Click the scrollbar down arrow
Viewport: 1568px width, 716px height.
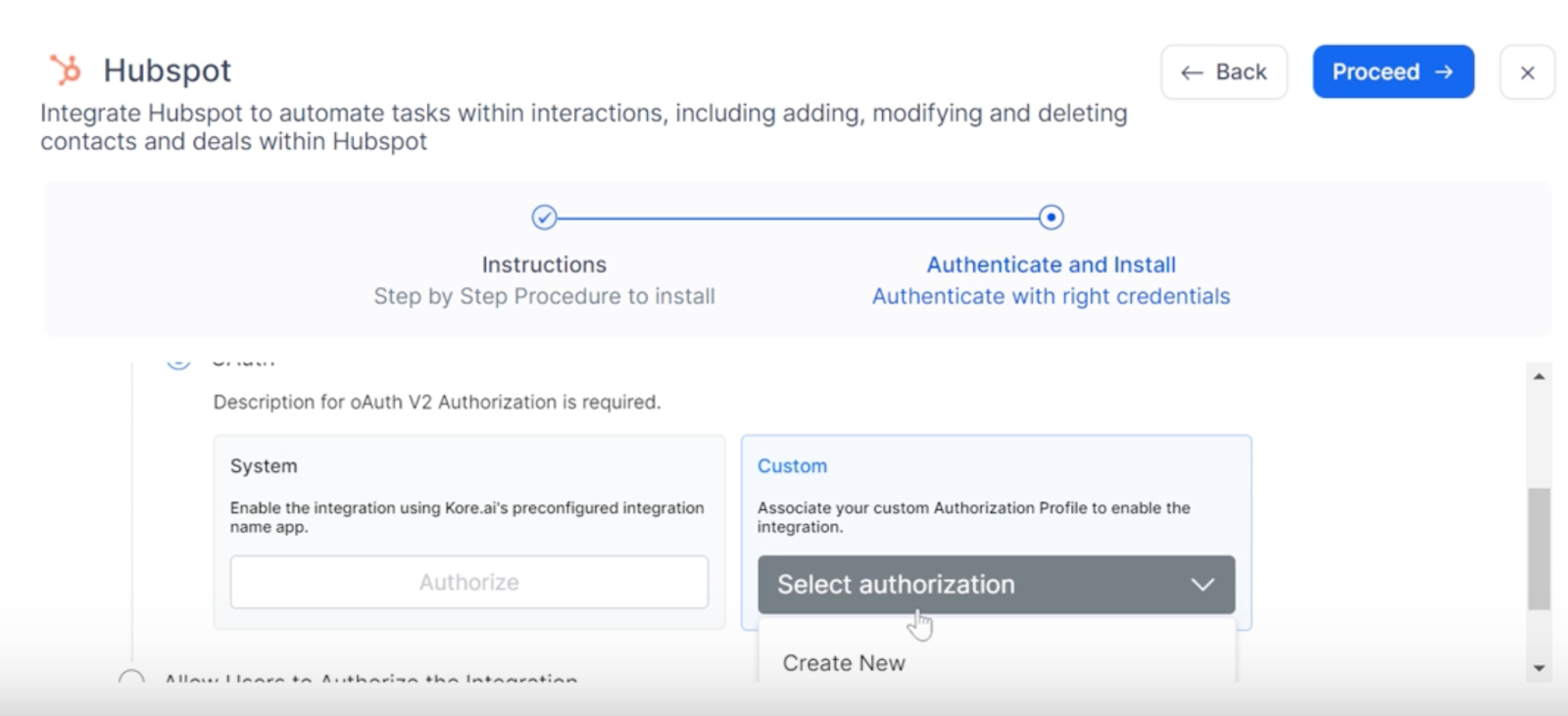[1539, 668]
